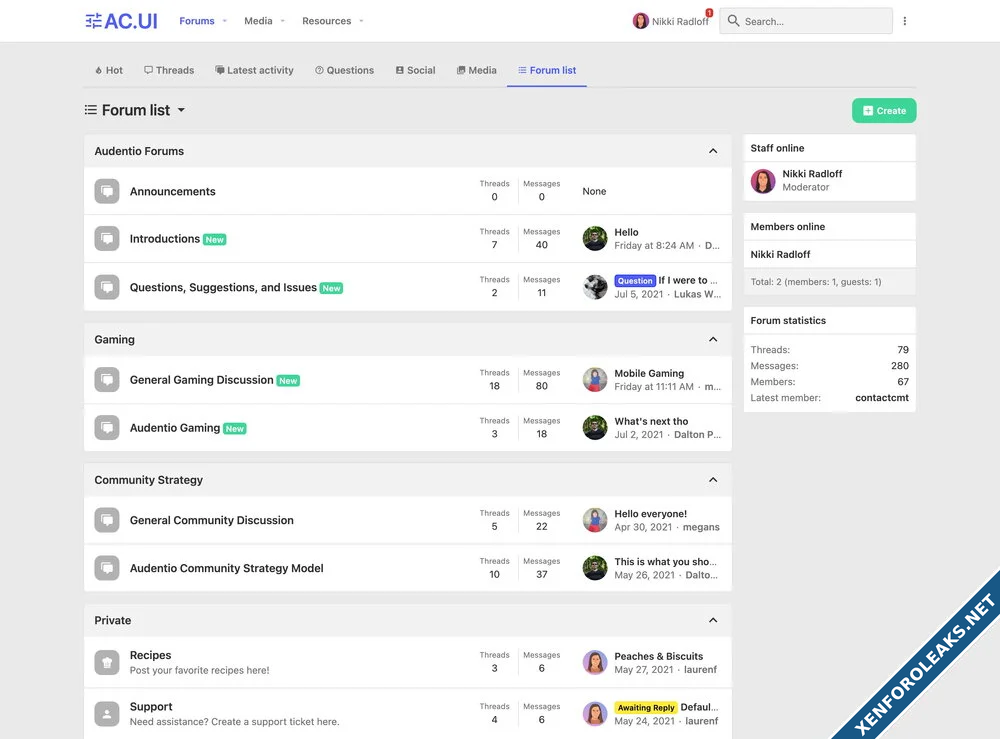
Task: Click the avatar beside Peaches & Biscuits
Action: pos(595,662)
